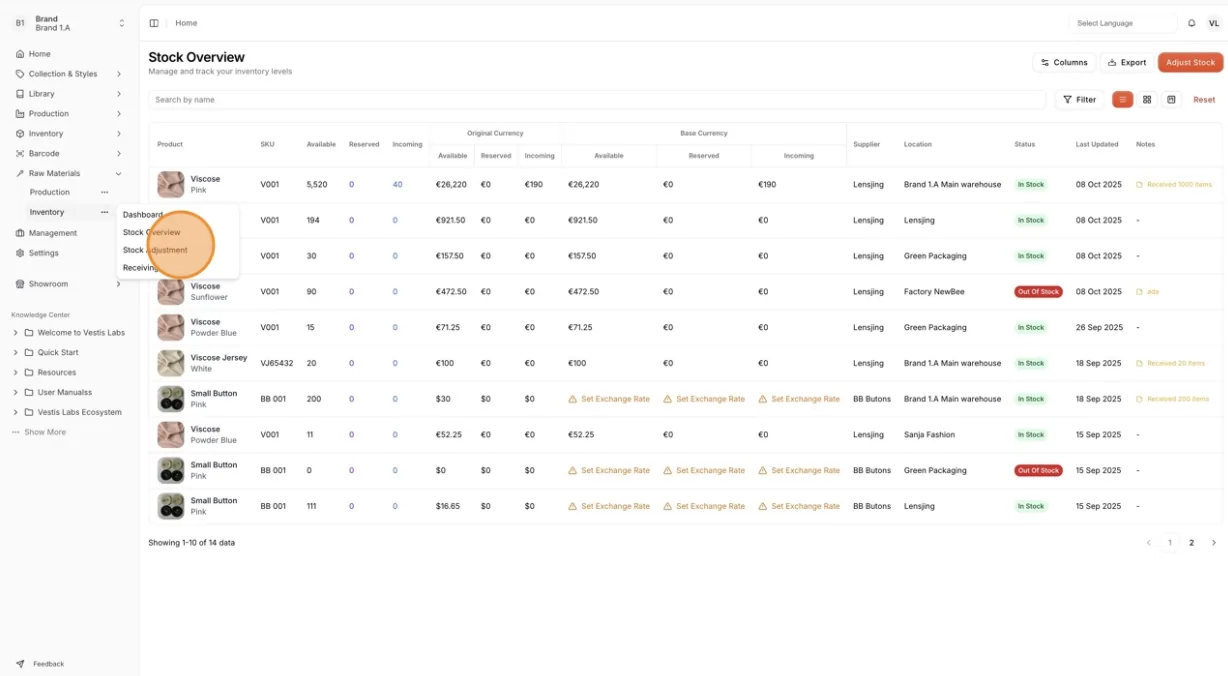Click the Library book icon
The width and height of the screenshot is (1228, 676).
(20, 94)
